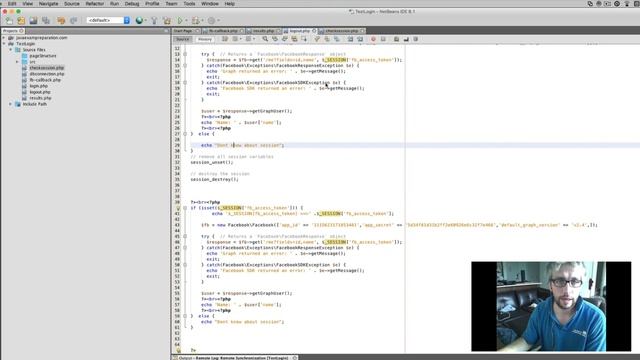The height and width of the screenshot is (360, 640).
Task: Click the Find Previous Occurrence editor icon
Action: click(x=275, y=39)
